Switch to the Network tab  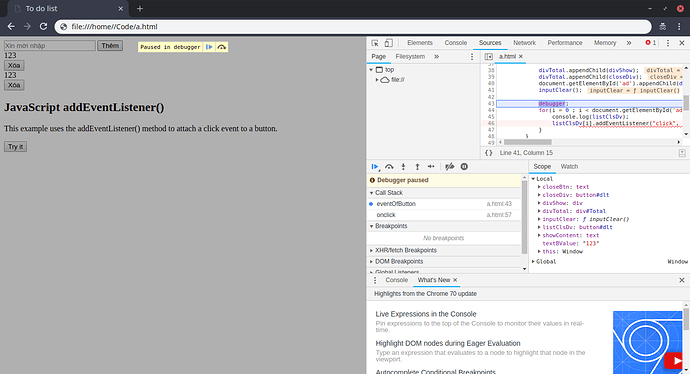pyautogui.click(x=524, y=43)
